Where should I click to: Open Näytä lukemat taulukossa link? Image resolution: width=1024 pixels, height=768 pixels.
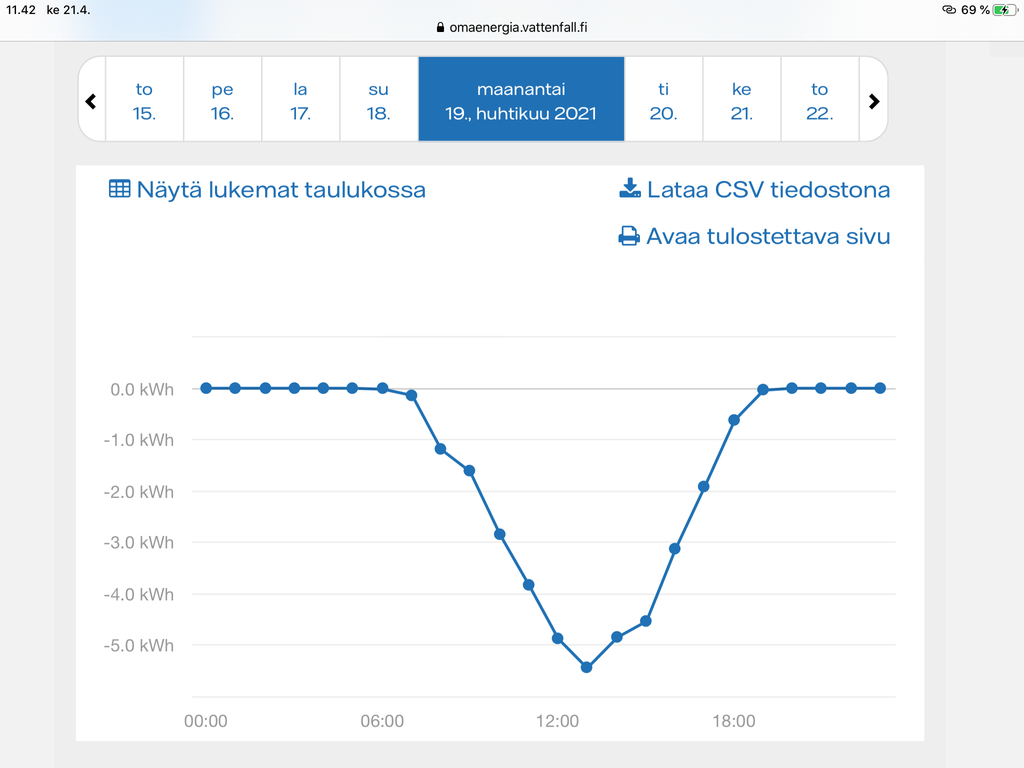point(280,189)
